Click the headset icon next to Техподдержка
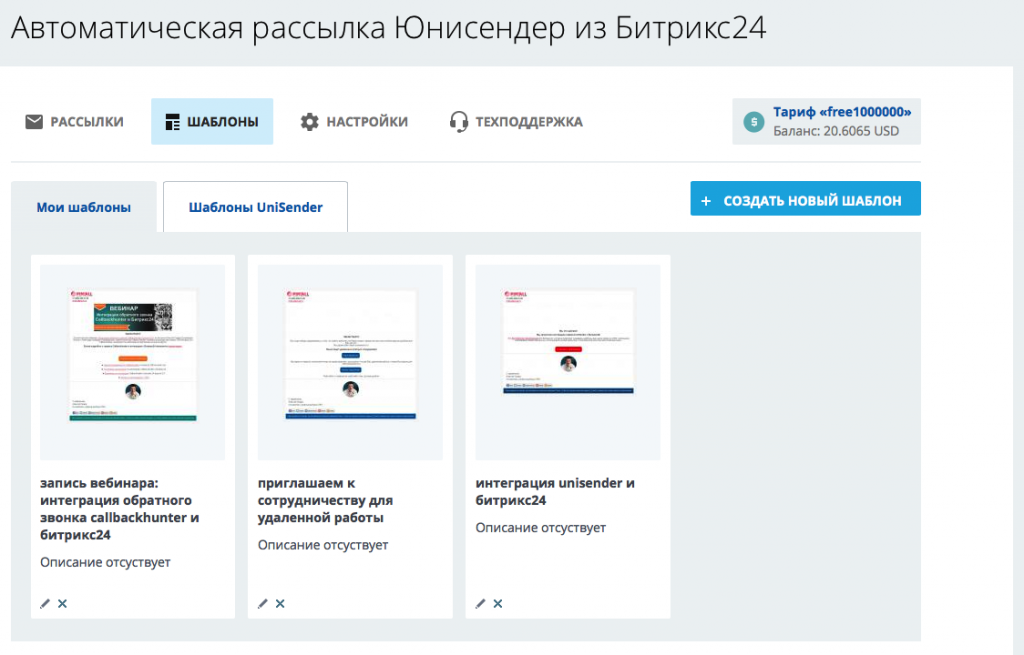Screen dimensions: 1024x655 (459, 122)
